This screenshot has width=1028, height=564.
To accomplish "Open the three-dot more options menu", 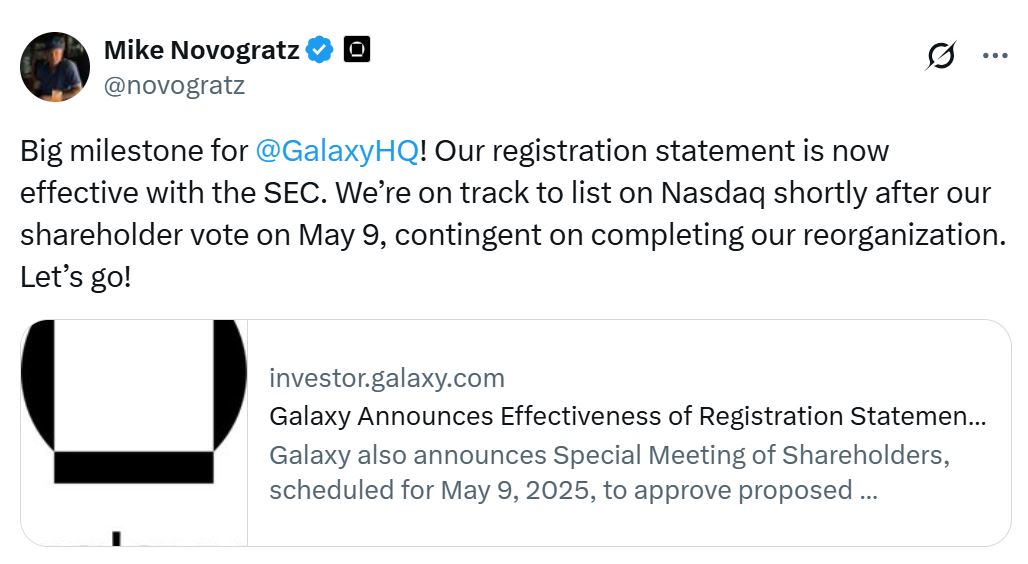I will (x=995, y=56).
